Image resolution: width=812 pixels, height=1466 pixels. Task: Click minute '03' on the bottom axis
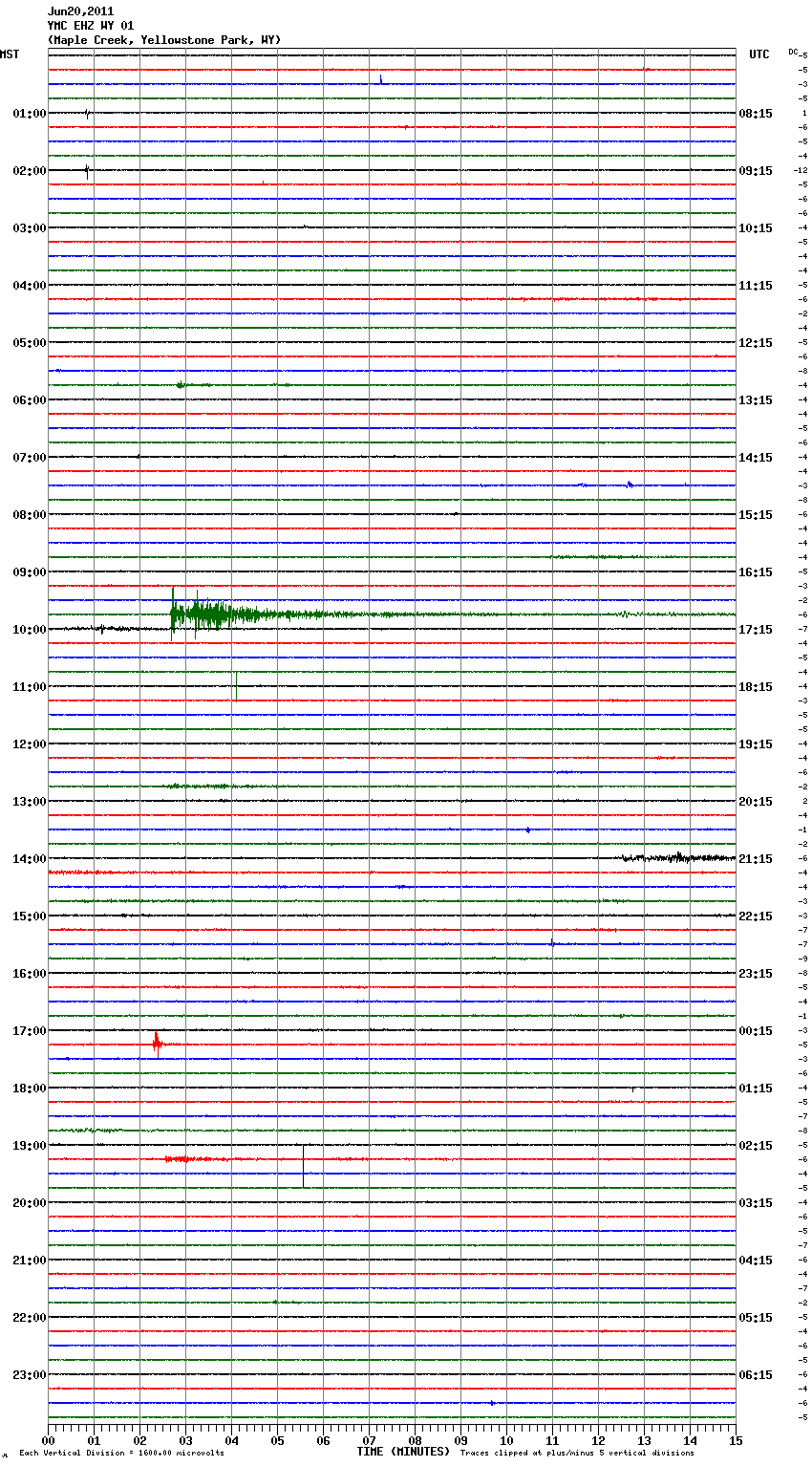[x=186, y=1440]
